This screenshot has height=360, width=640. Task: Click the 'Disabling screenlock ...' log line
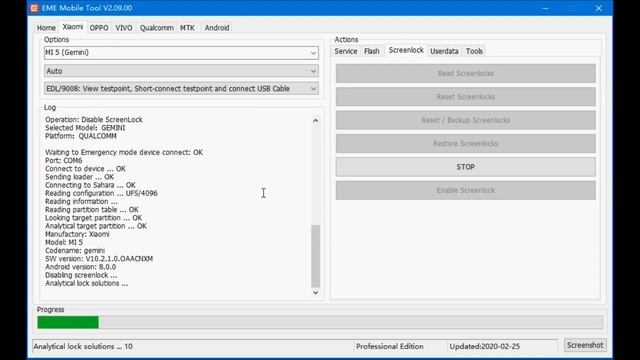pos(81,275)
